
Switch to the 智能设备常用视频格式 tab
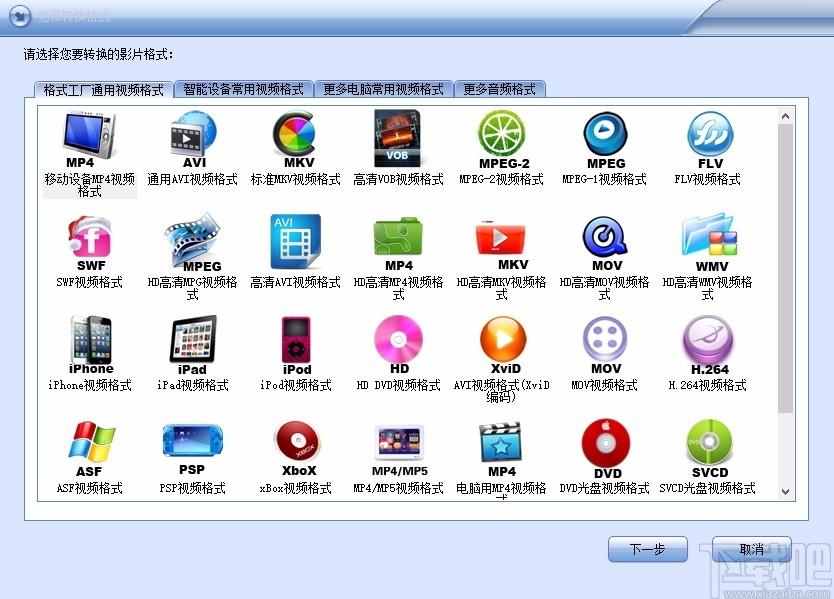pyautogui.click(x=244, y=89)
